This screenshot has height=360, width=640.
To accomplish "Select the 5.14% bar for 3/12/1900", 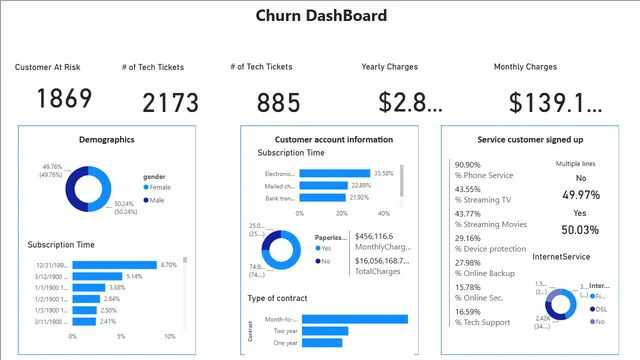I will click(98, 276).
